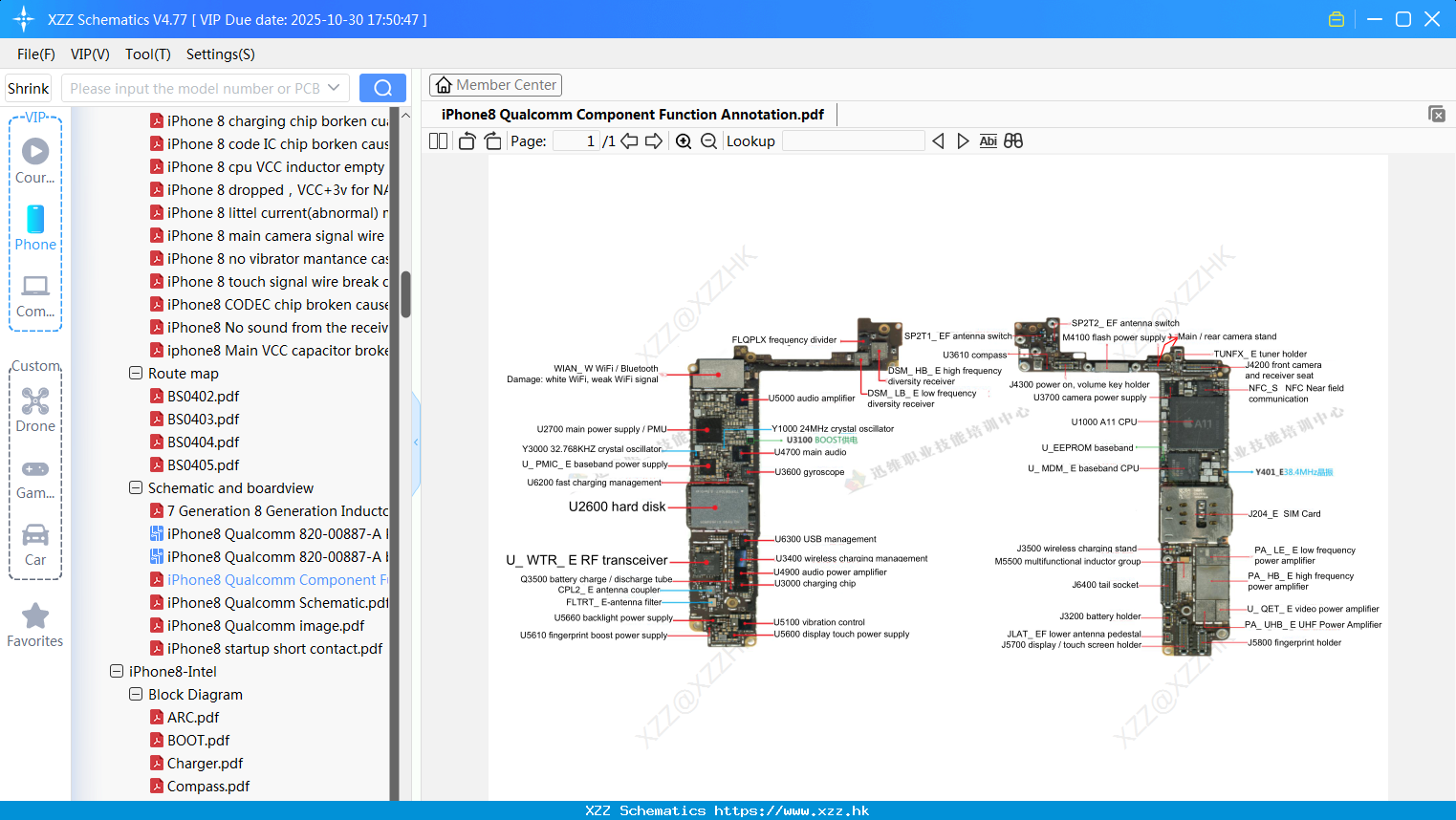This screenshot has height=820, width=1456.
Task: Collapse the iPhone8-Intel node
Action: click(117, 671)
